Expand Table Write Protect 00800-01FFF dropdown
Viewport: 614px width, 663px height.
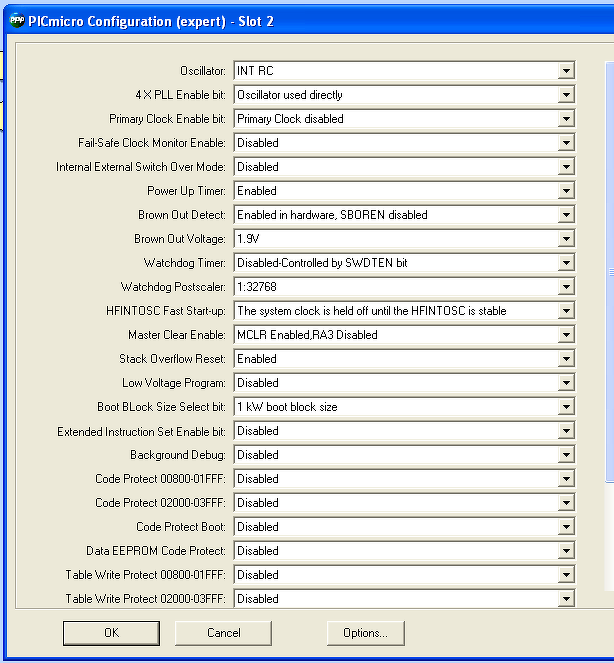pyautogui.click(x=404, y=575)
